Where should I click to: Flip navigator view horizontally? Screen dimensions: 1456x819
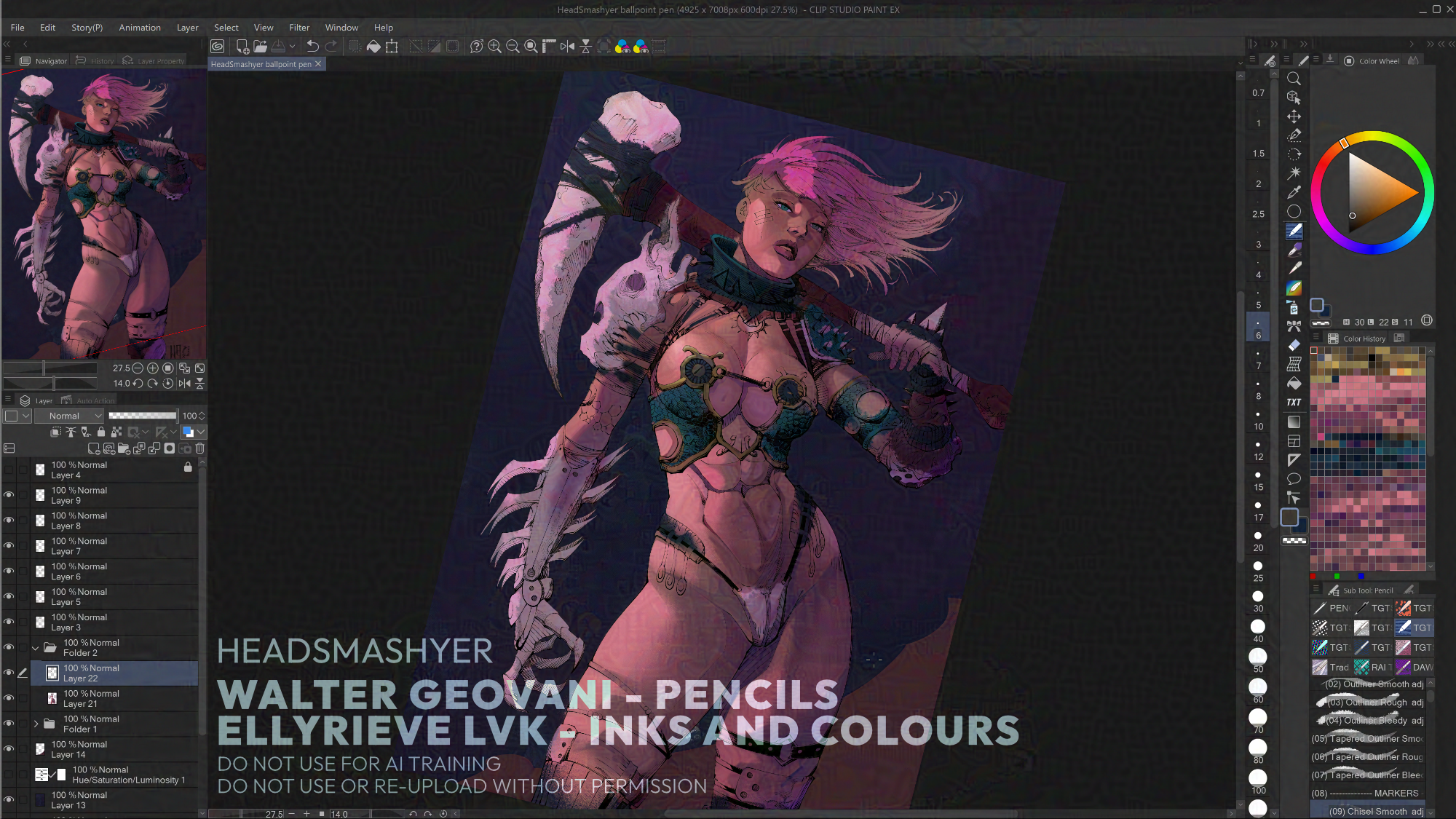point(184,384)
